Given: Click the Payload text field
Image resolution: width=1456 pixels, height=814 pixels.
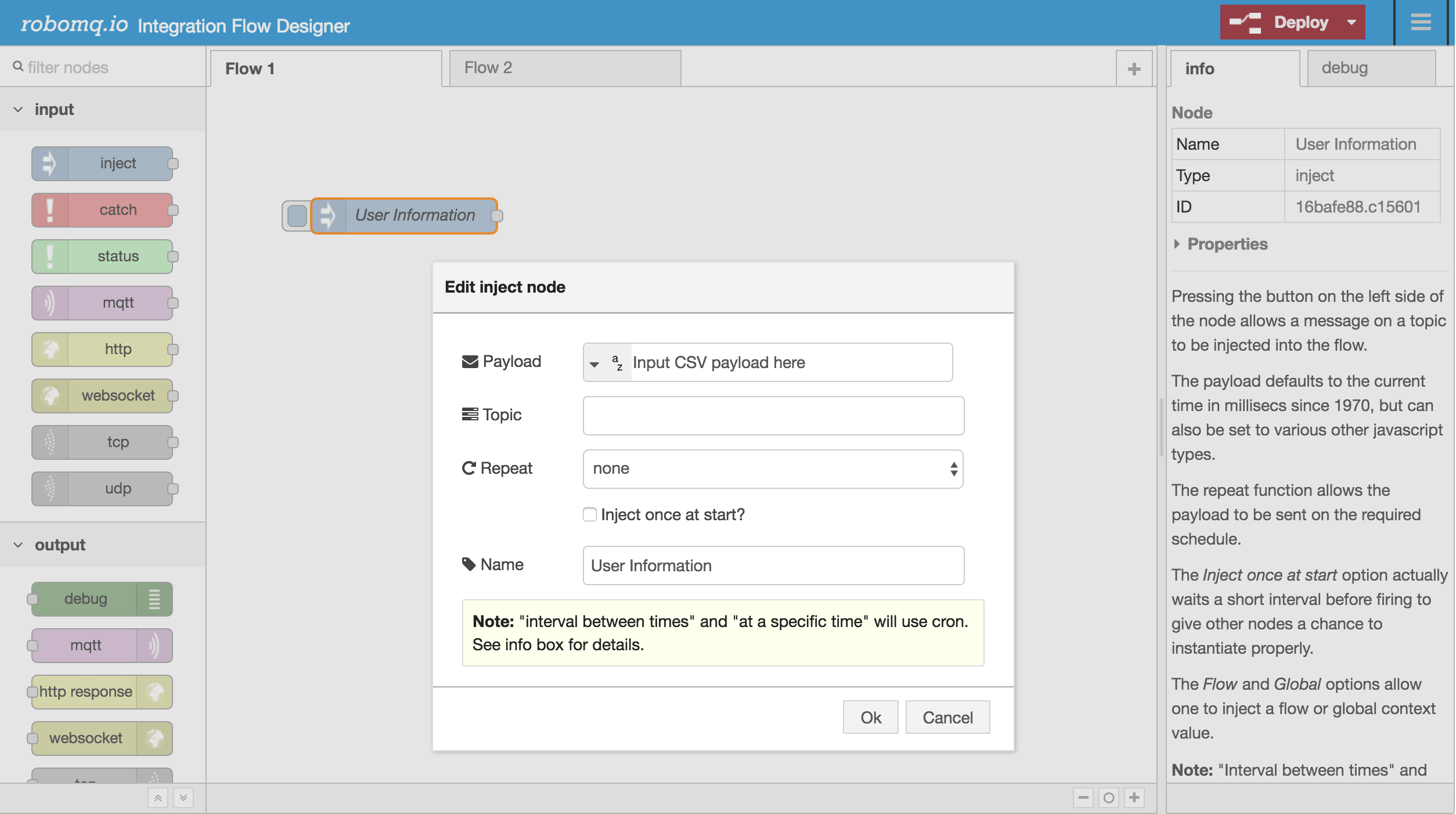Looking at the screenshot, I should click(791, 363).
